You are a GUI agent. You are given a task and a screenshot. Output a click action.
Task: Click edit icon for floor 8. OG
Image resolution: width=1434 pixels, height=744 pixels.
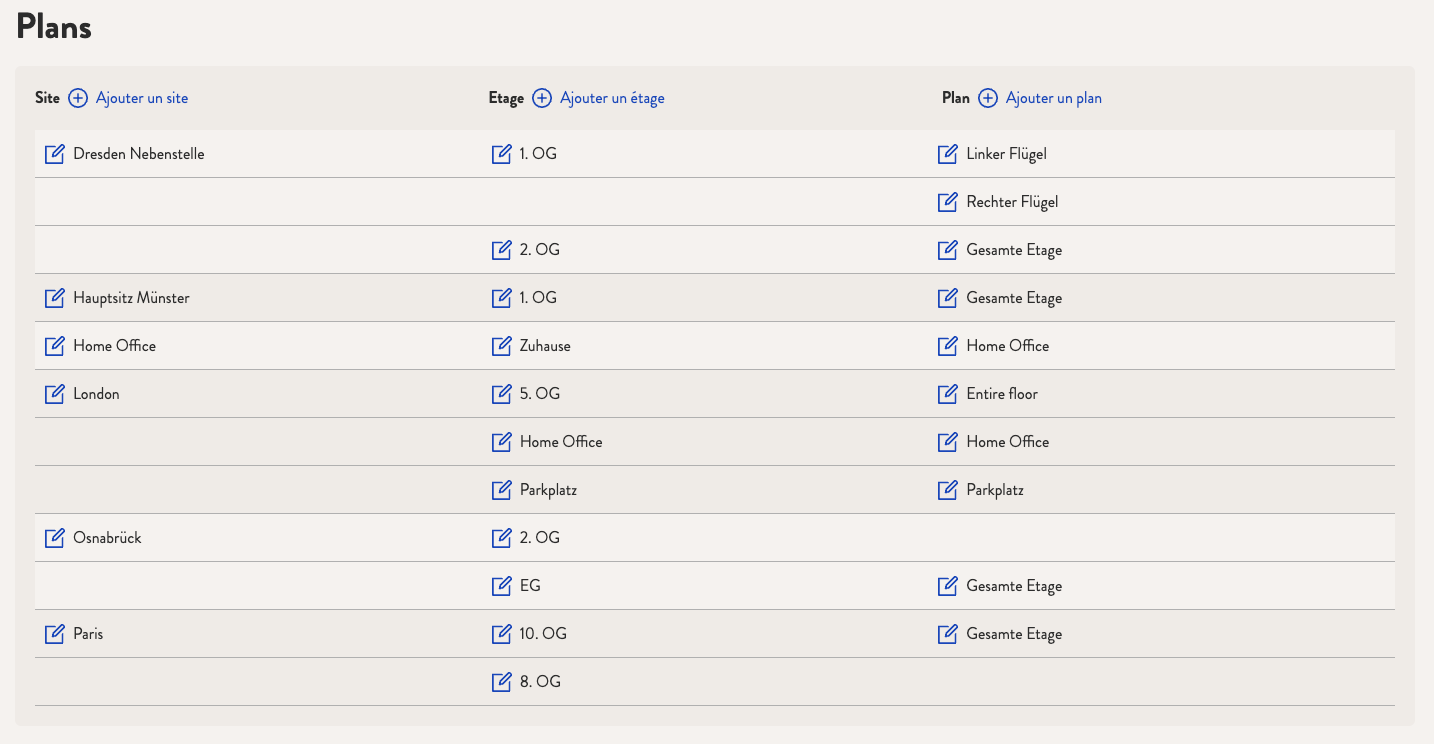[502, 682]
